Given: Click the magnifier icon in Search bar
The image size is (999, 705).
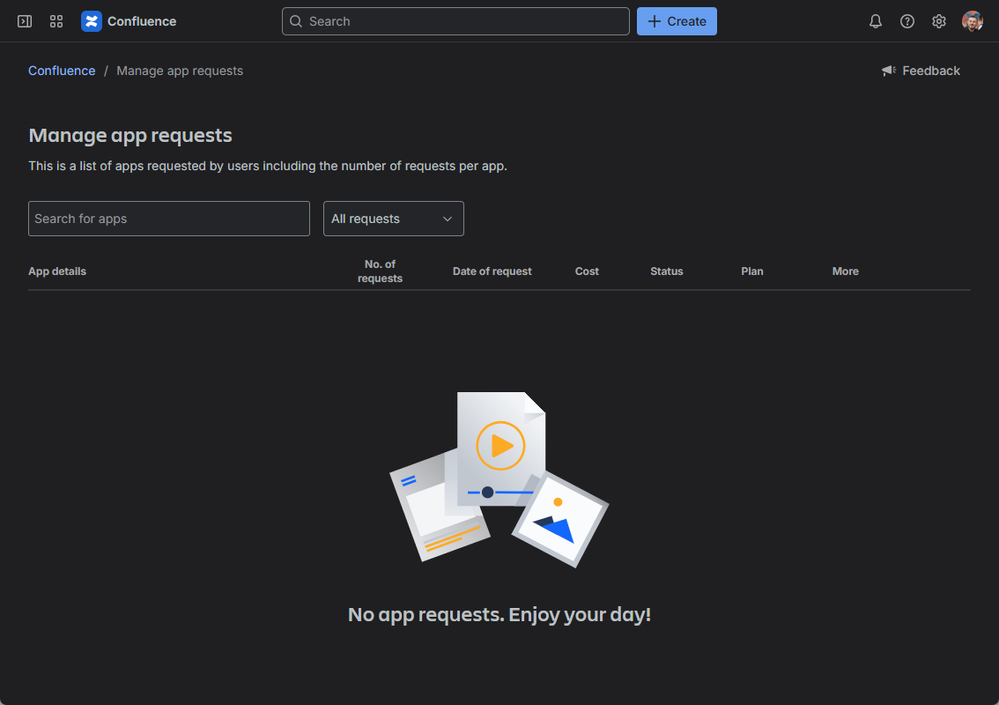Looking at the screenshot, I should [296, 22].
